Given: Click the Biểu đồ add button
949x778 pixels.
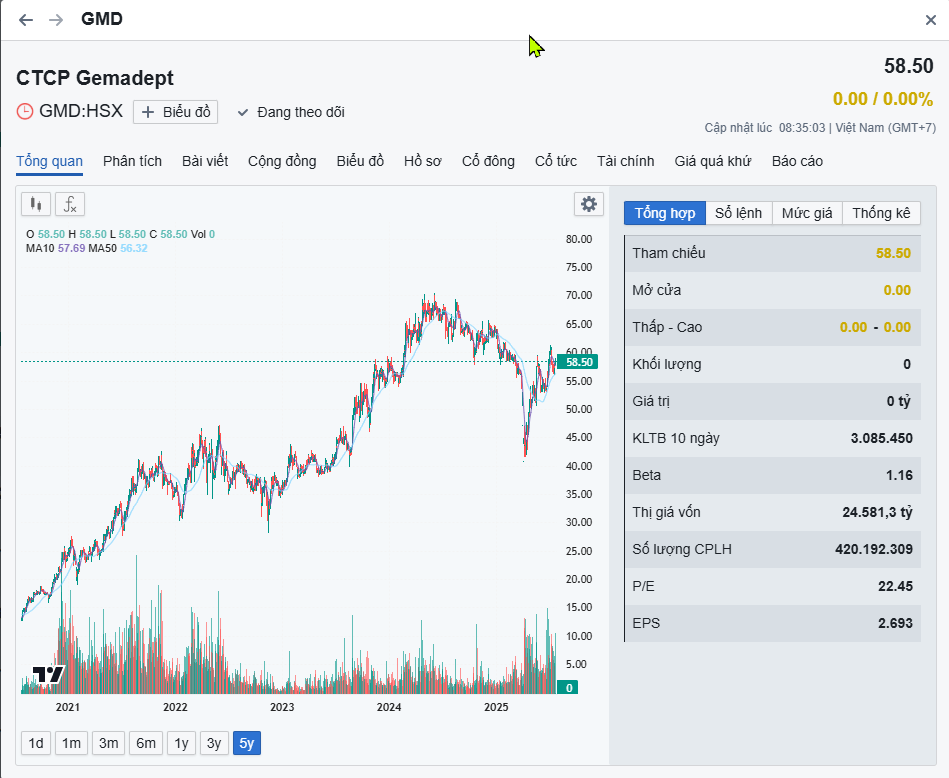Looking at the screenshot, I should [176, 112].
